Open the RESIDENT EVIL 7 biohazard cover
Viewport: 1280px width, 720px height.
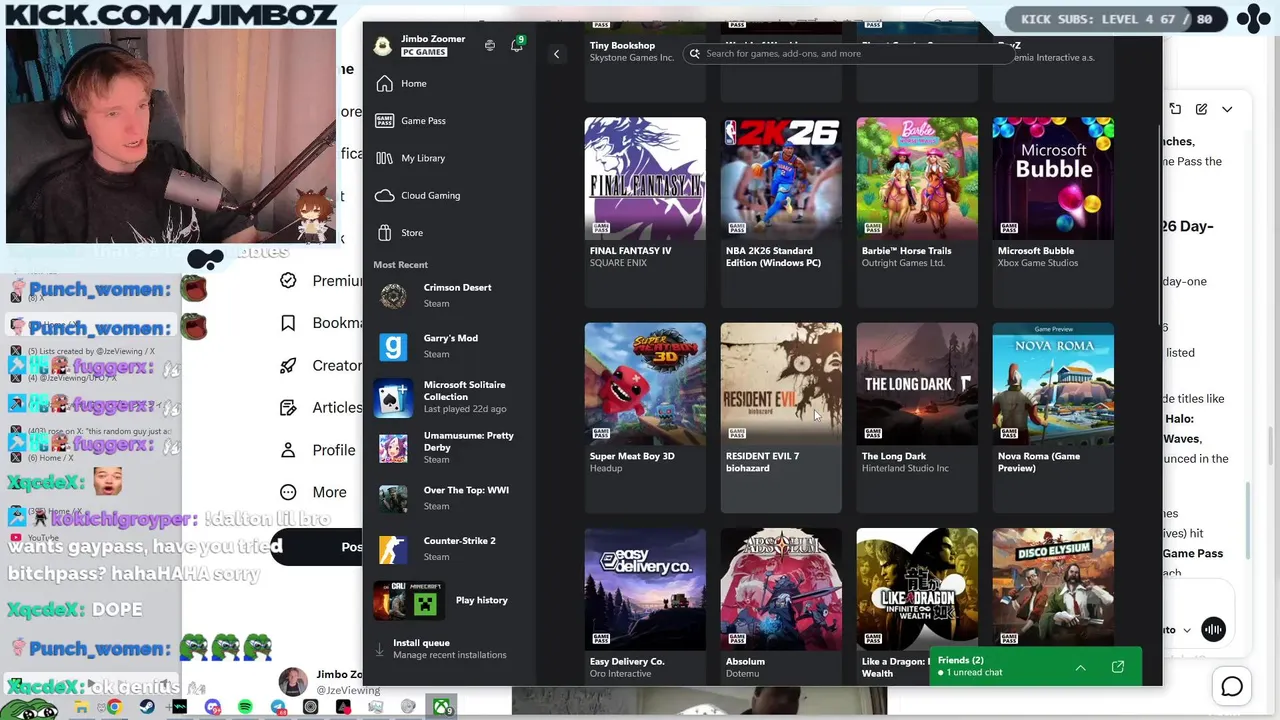coord(781,384)
